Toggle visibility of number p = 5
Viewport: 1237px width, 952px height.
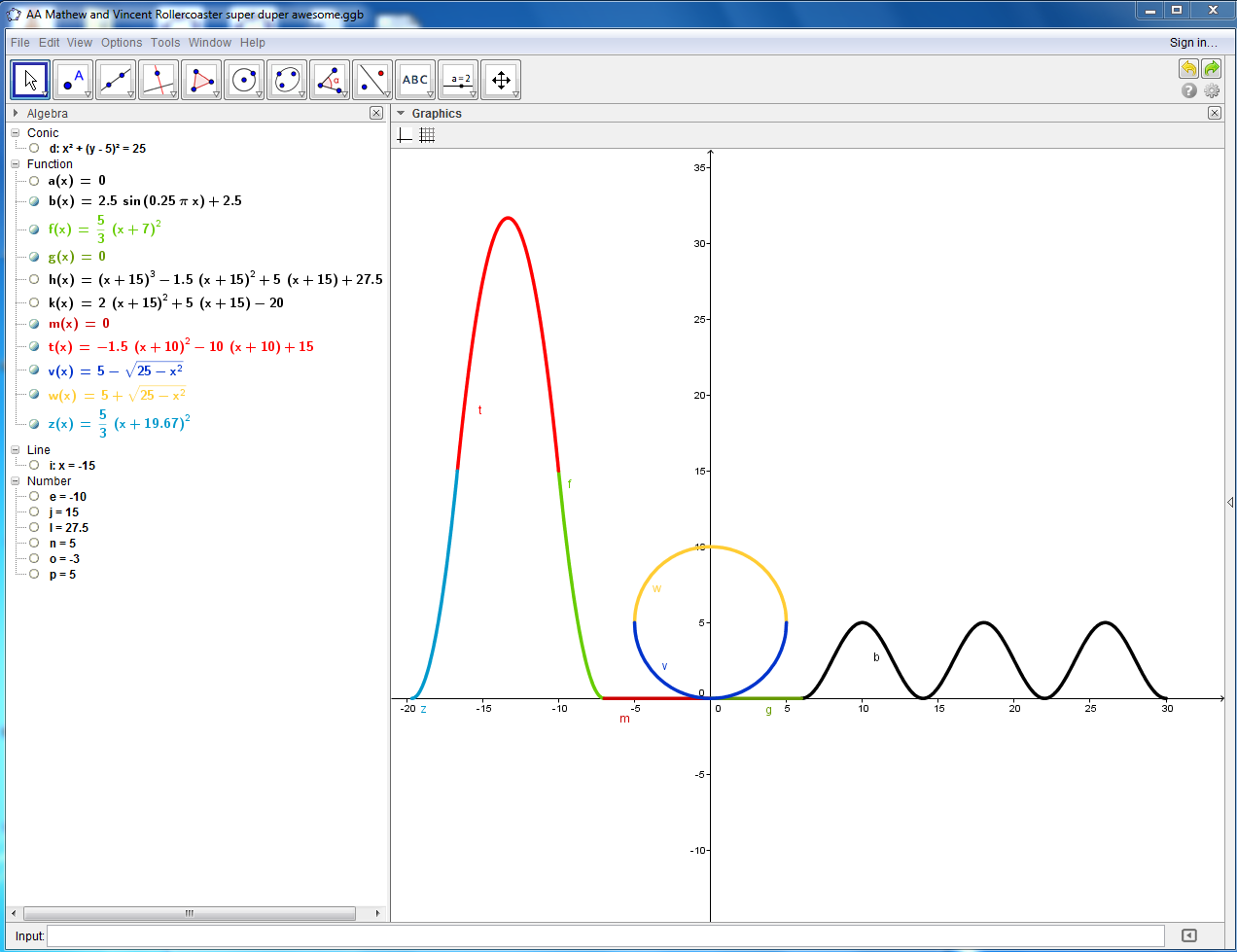34,575
